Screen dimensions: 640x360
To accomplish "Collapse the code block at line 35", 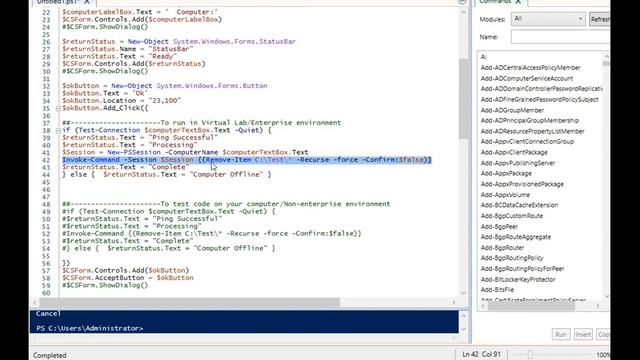I will pyautogui.click(x=58, y=109).
